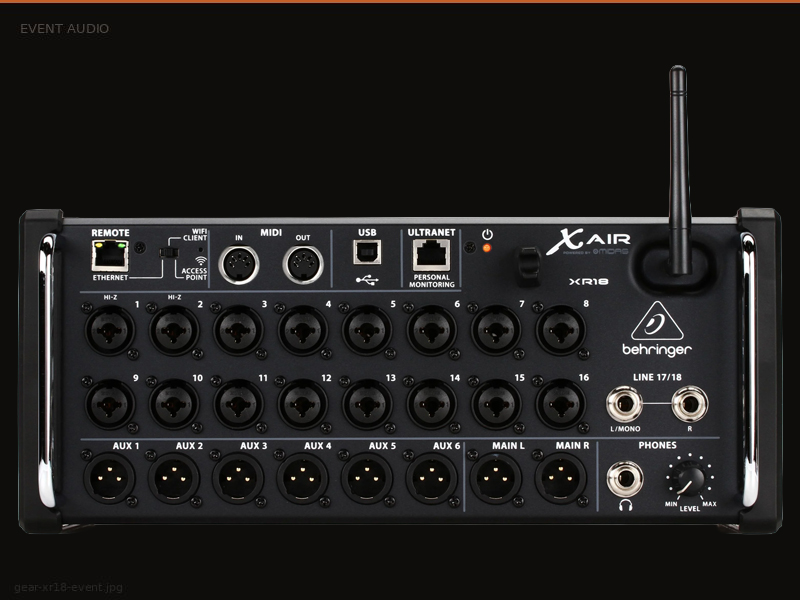The width and height of the screenshot is (800, 600).
Task: Click the MAIN R XLR output
Action: [x=560, y=479]
